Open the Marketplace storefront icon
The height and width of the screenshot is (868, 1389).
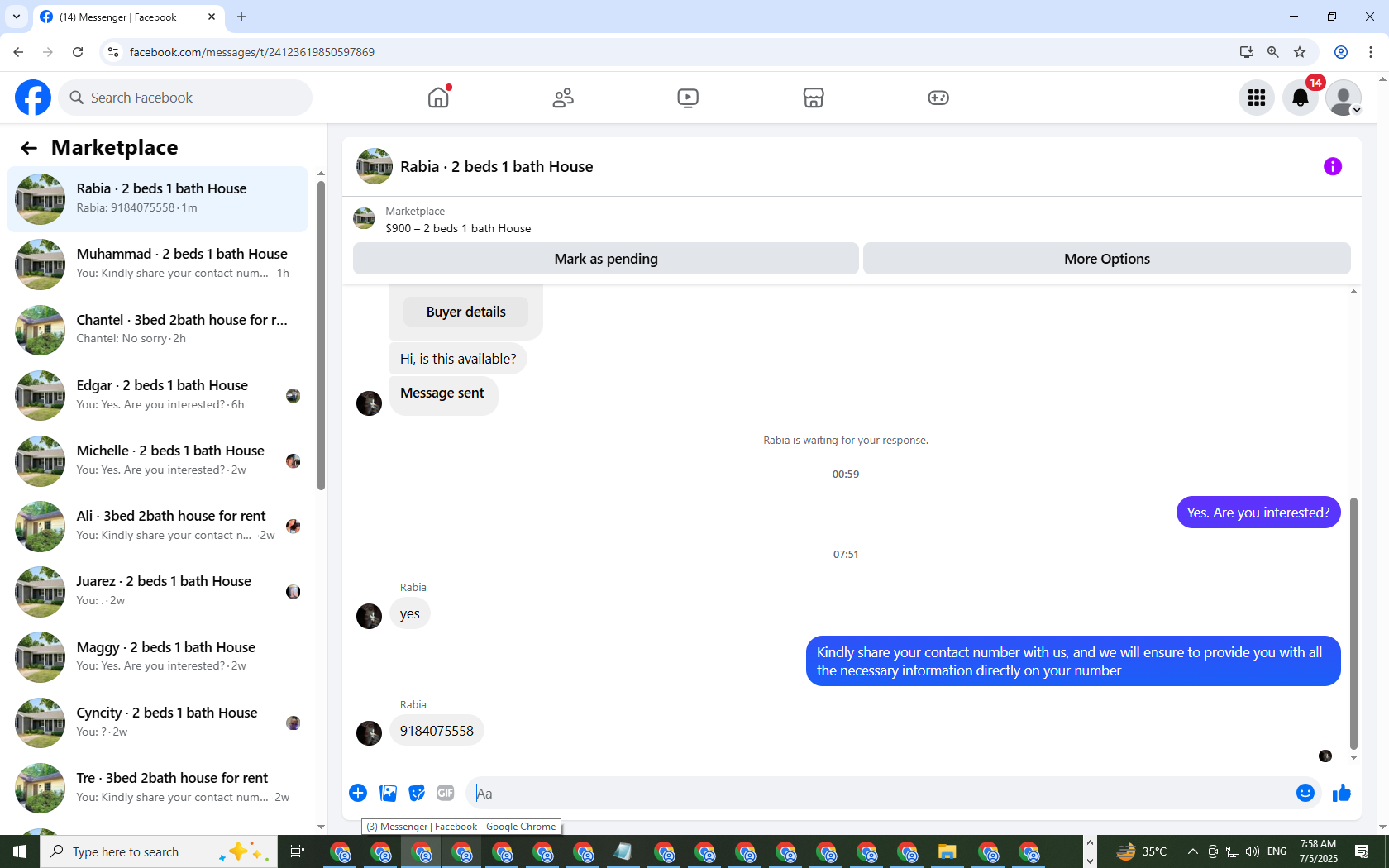[x=814, y=98]
